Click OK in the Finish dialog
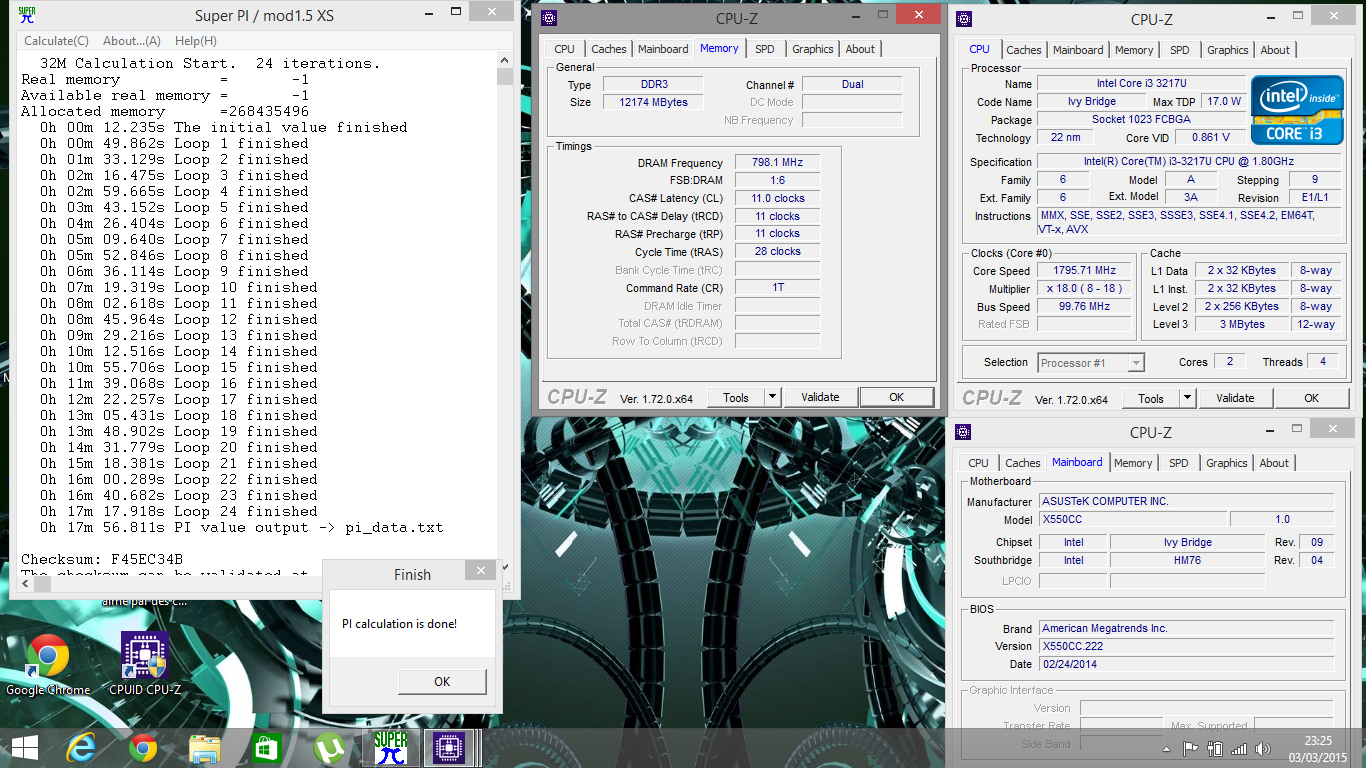The image size is (1366, 768). 442,682
